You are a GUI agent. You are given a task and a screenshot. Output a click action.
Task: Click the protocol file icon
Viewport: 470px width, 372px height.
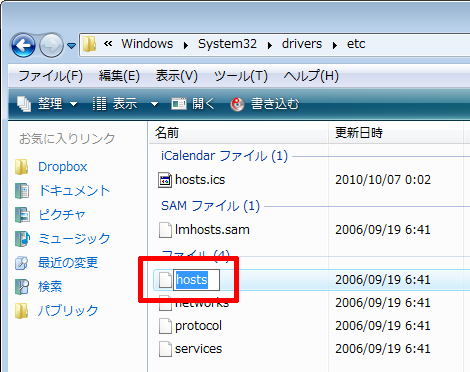(165, 326)
